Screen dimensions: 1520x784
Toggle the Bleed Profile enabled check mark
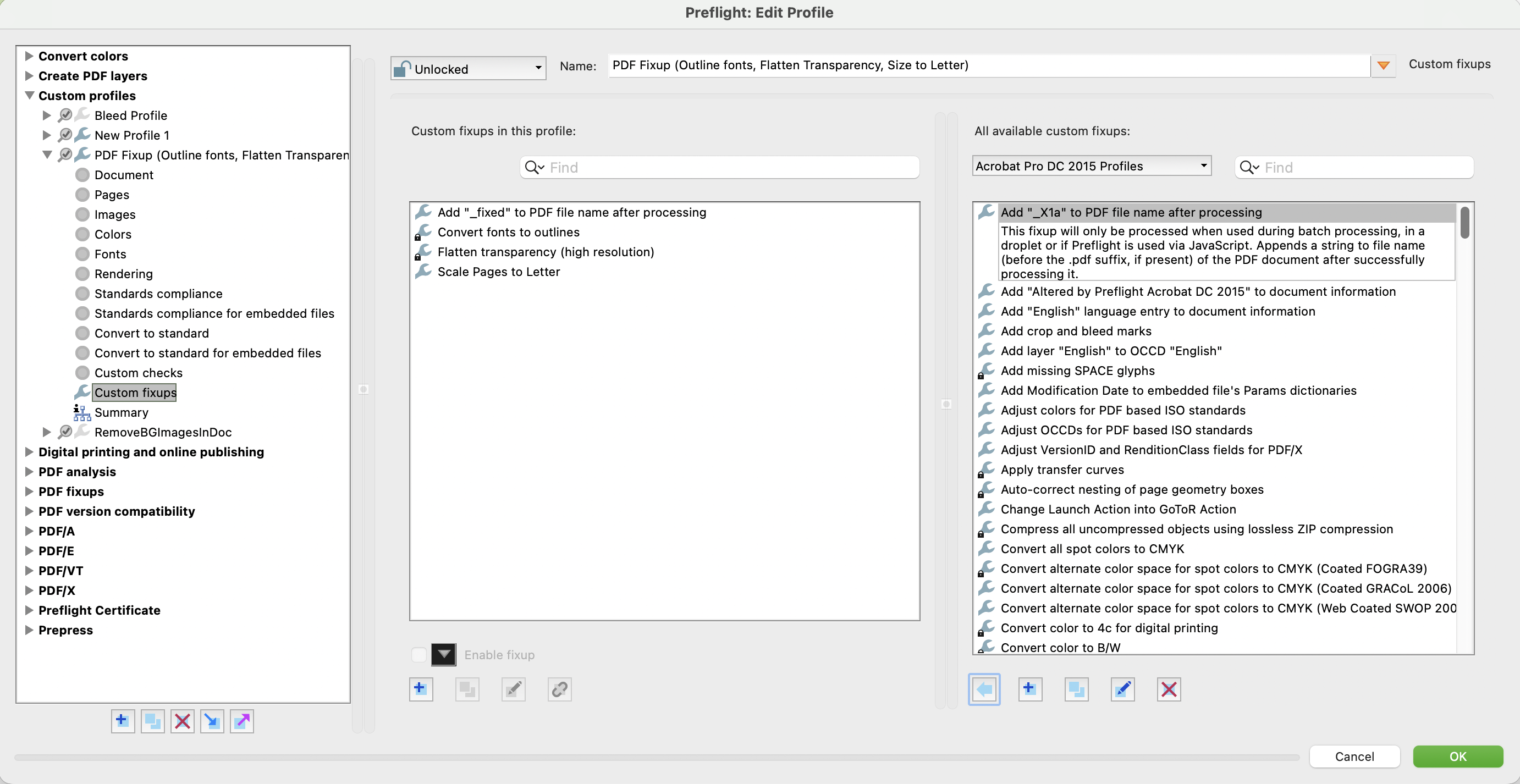pos(65,115)
